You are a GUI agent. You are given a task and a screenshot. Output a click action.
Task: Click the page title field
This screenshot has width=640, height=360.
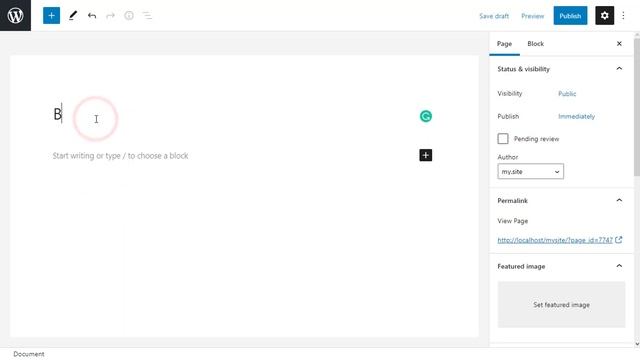click(242, 114)
